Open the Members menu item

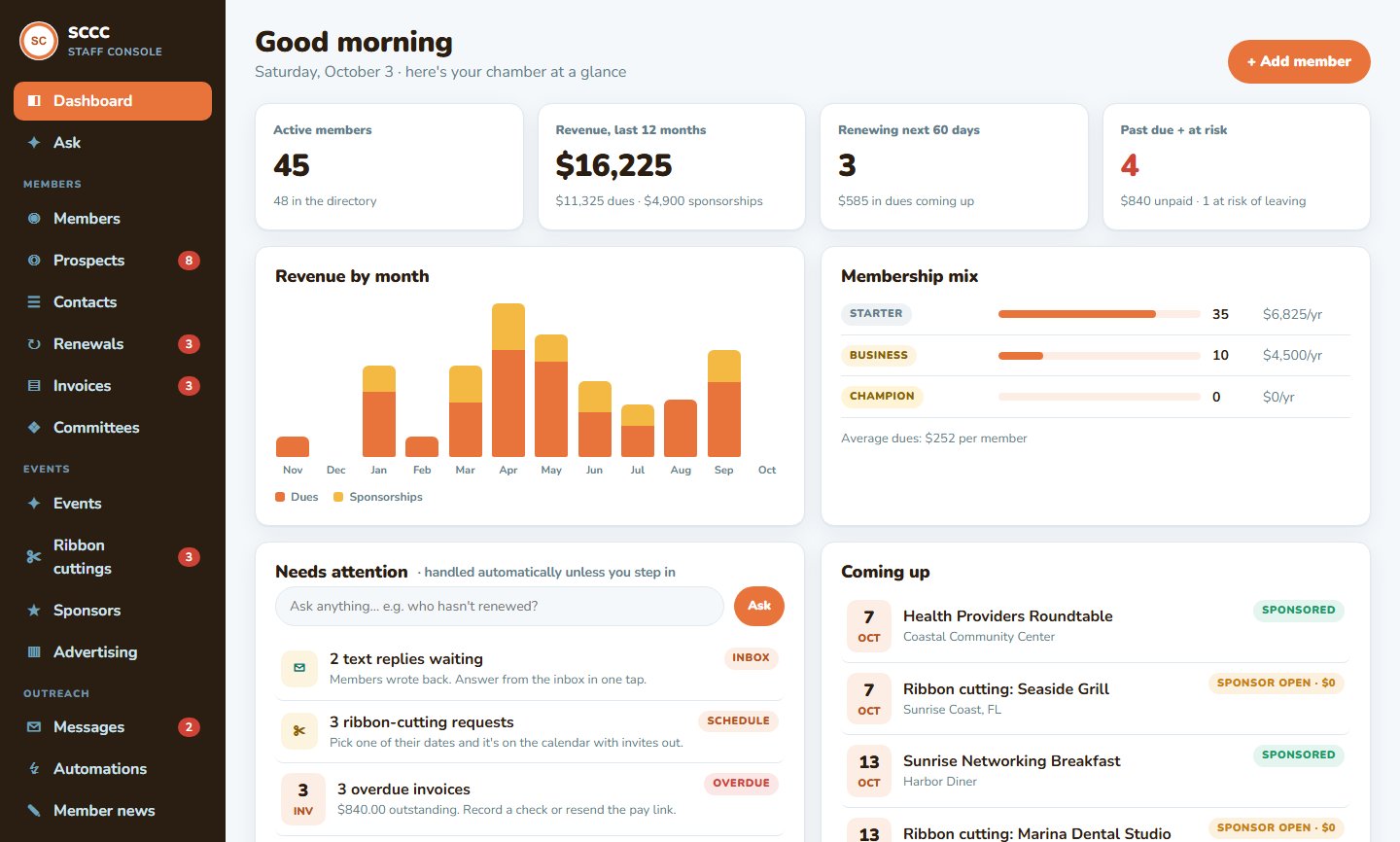[113, 219]
